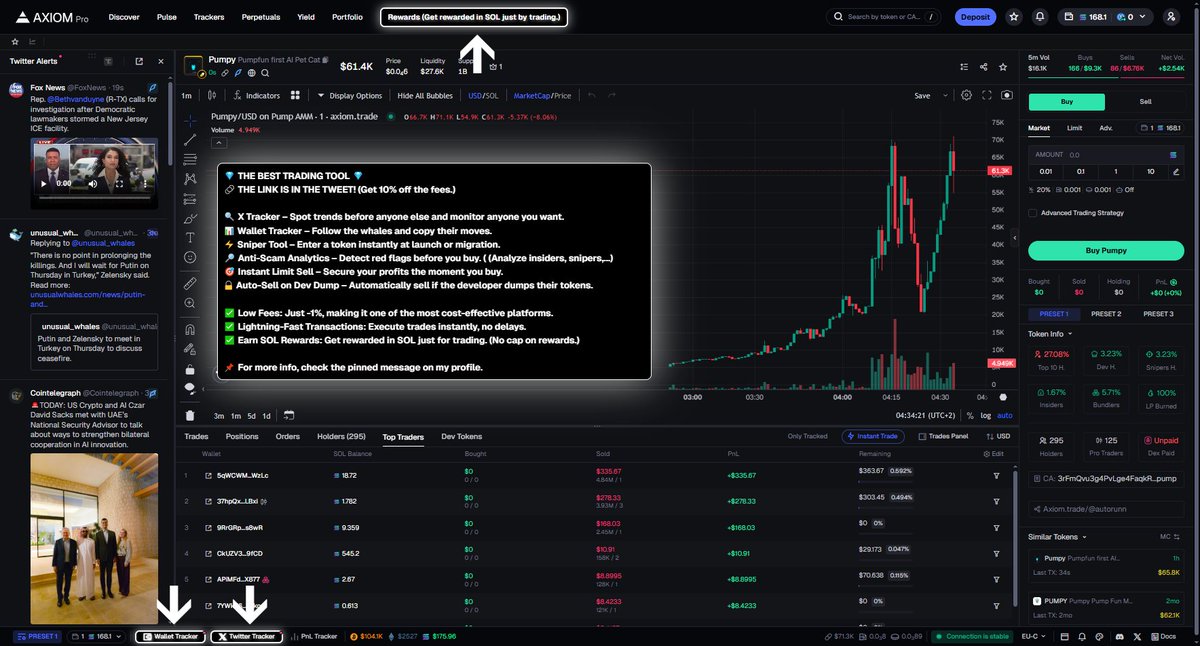Open the Save chart dropdown arrow
The width and height of the screenshot is (1200, 646).
[x=944, y=96]
